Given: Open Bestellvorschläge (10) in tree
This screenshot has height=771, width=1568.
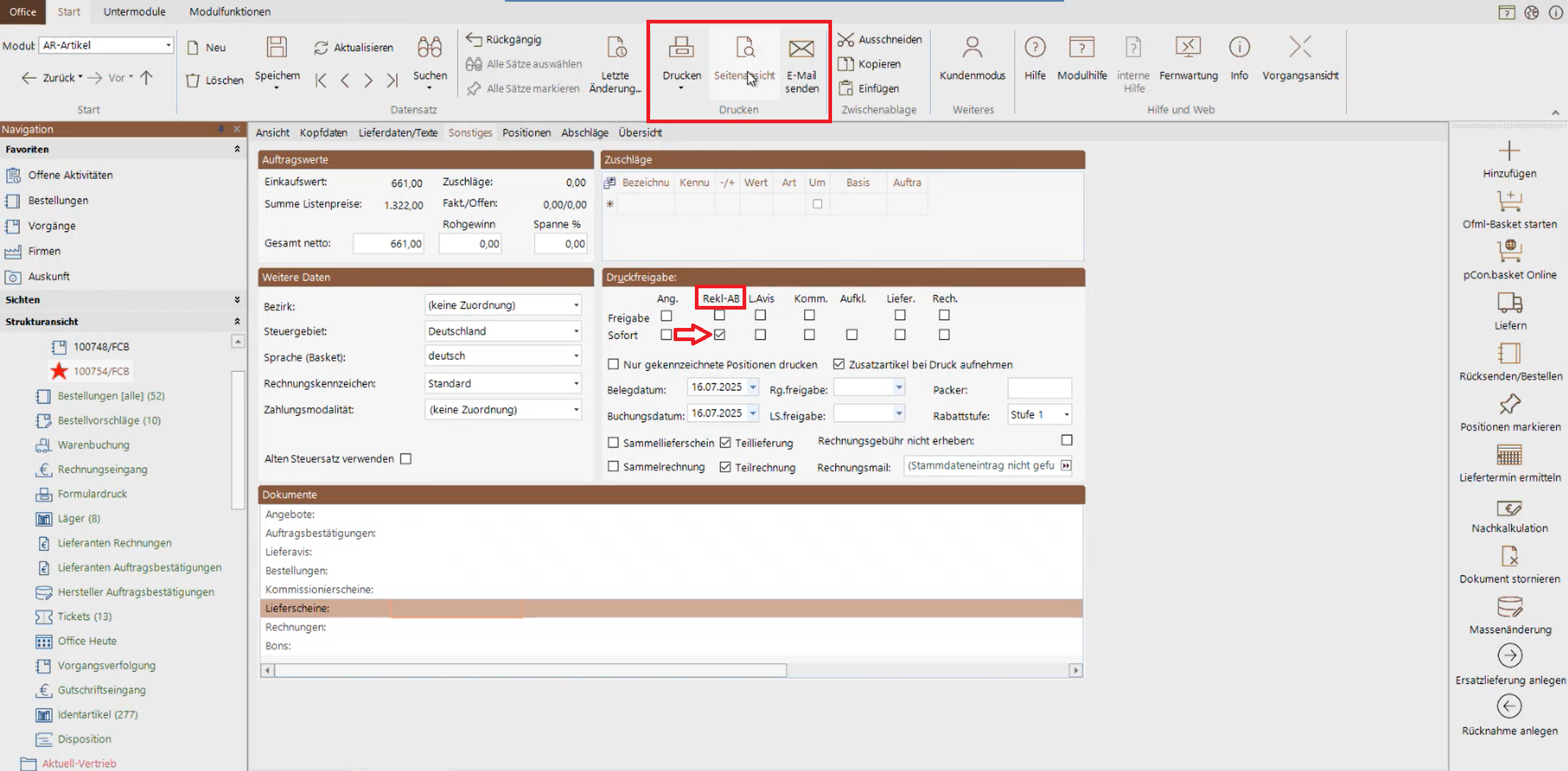Looking at the screenshot, I should (x=109, y=420).
